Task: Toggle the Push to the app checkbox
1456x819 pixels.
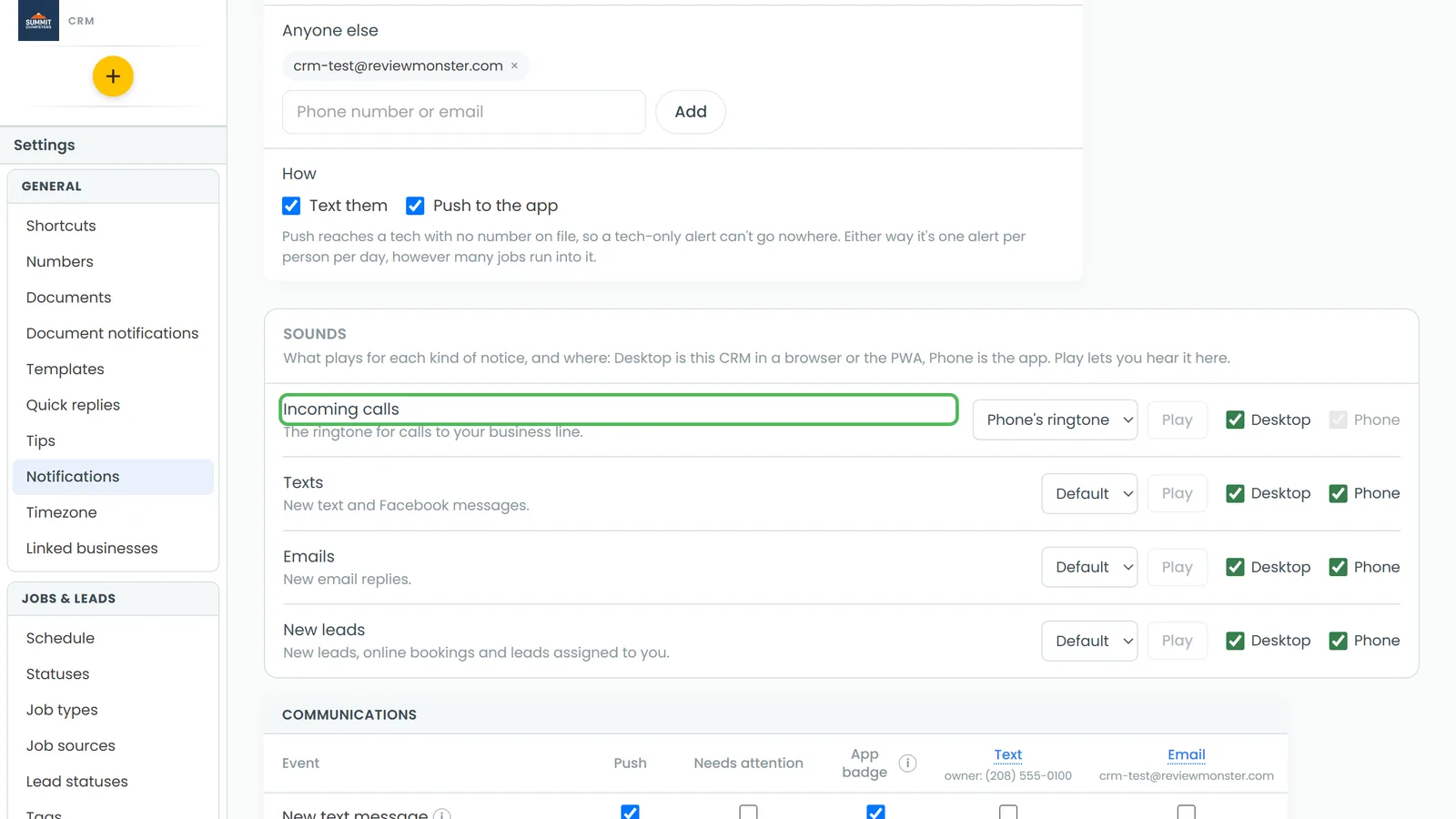Action: (415, 206)
